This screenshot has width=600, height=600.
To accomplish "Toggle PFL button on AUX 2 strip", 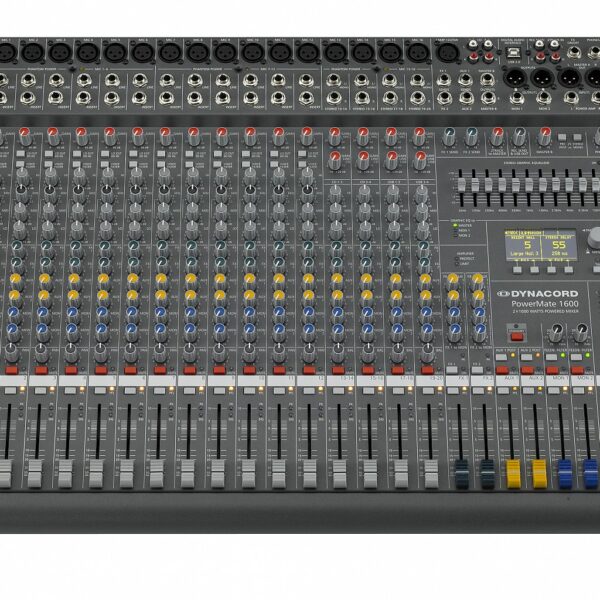I will [528, 390].
